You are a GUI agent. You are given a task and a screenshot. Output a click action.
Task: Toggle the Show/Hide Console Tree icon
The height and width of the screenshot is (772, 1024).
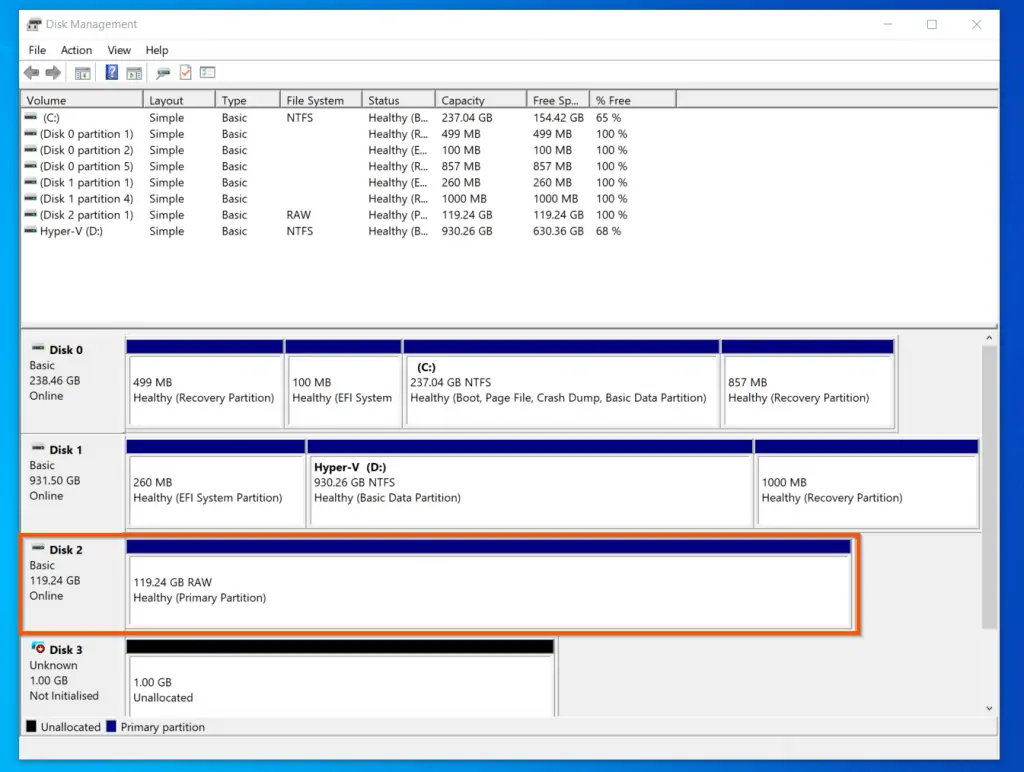[82, 73]
